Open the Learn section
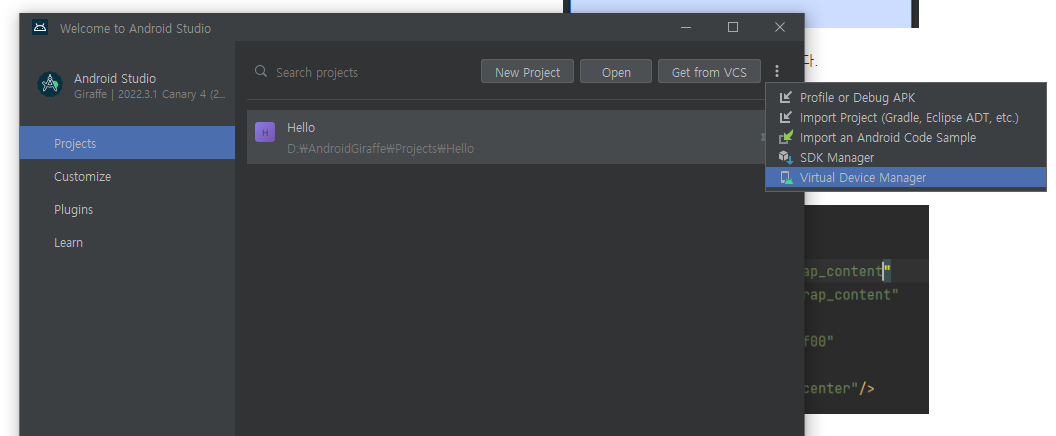This screenshot has height=436, width=1056. (127, 243)
